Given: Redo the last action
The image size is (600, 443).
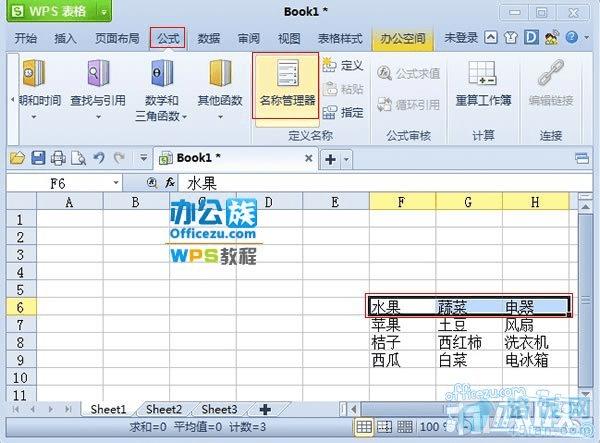Looking at the screenshot, I should [119, 158].
